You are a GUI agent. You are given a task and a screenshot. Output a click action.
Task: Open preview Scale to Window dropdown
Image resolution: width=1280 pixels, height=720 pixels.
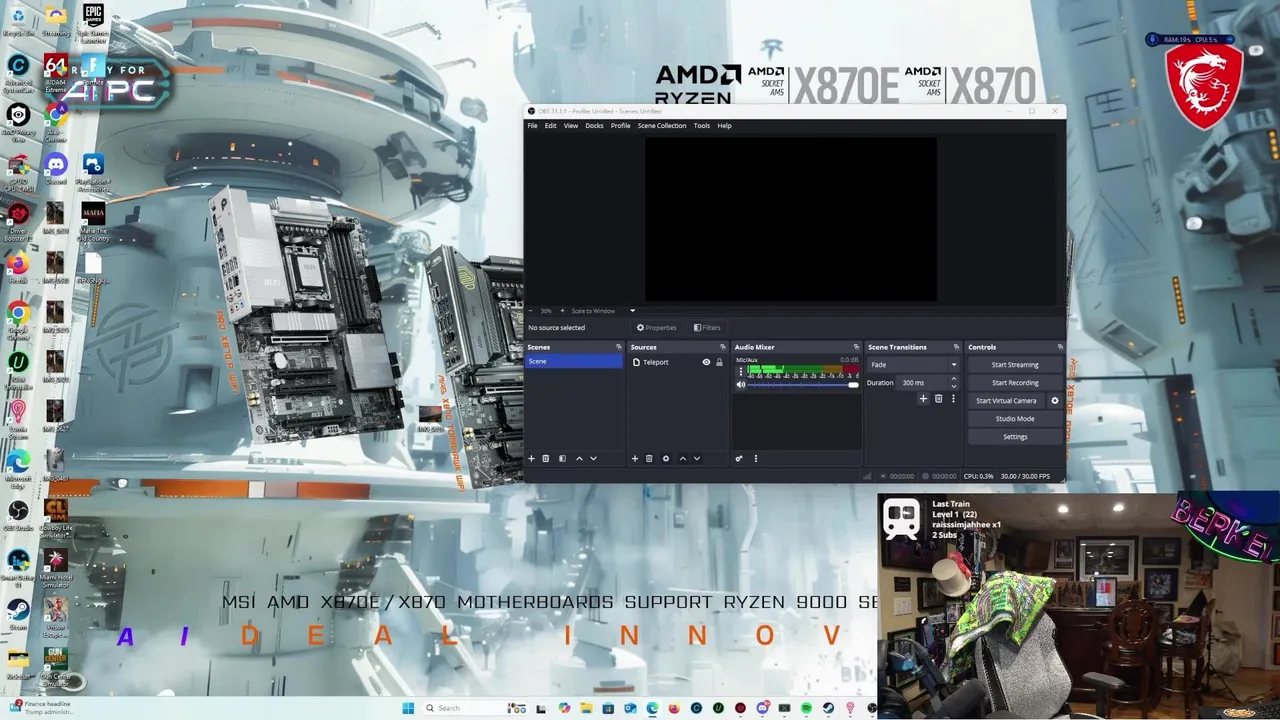[603, 311]
